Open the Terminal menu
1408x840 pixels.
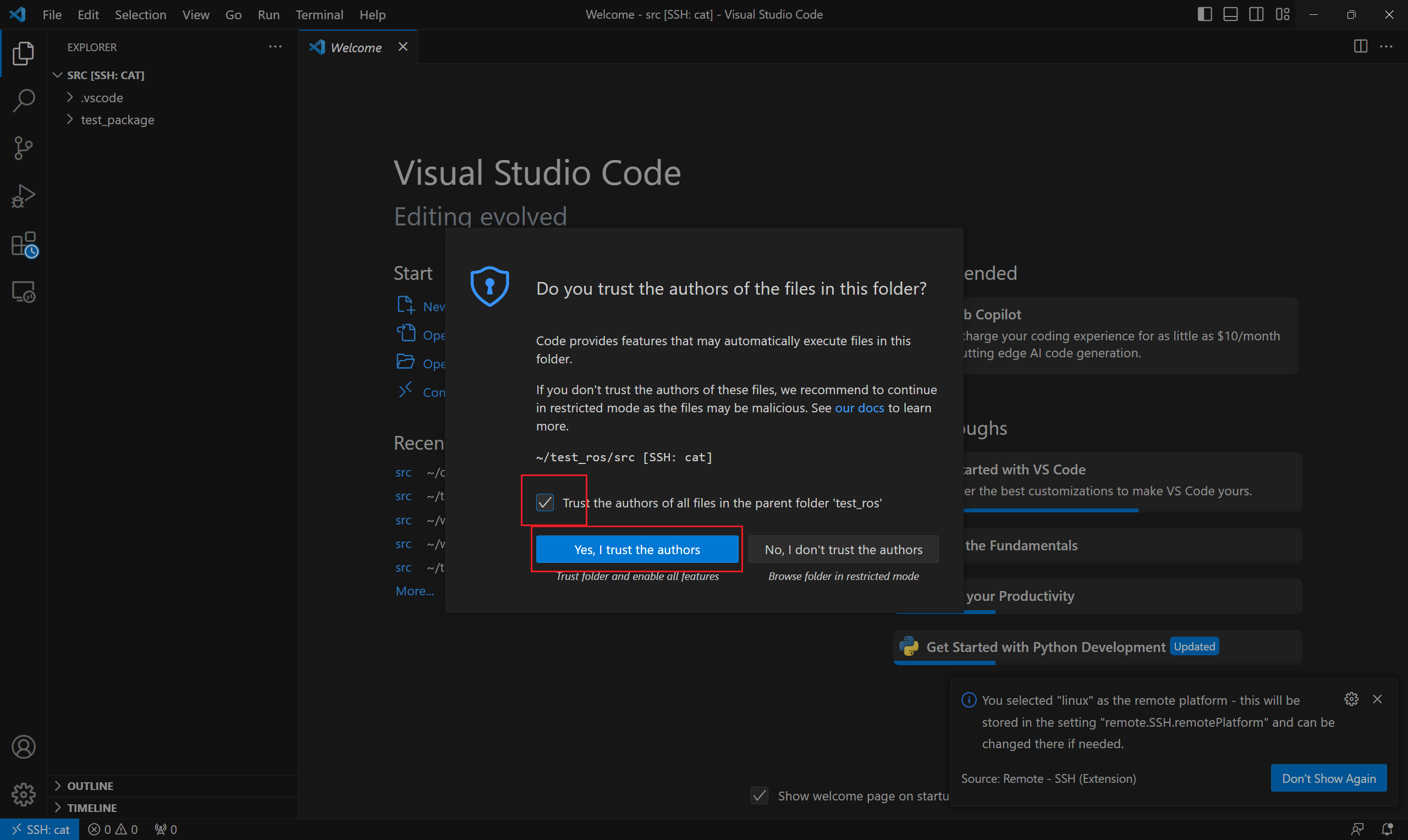point(320,14)
